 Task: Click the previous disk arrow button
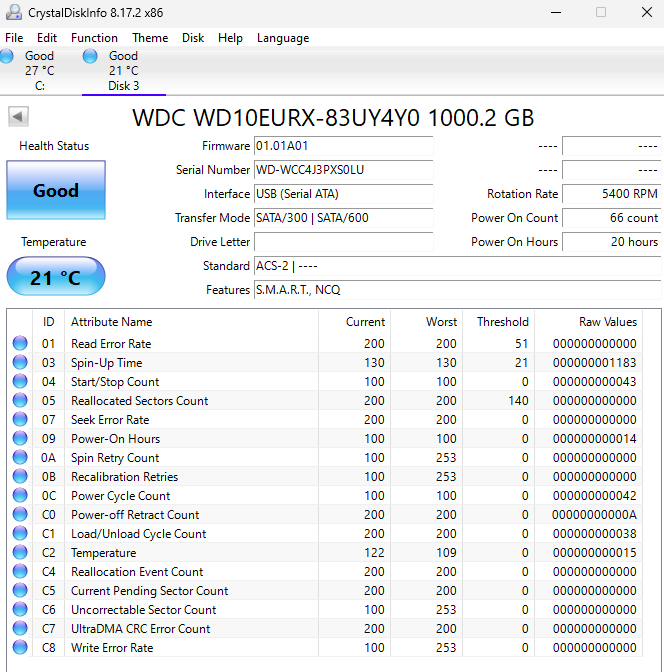click(x=18, y=117)
